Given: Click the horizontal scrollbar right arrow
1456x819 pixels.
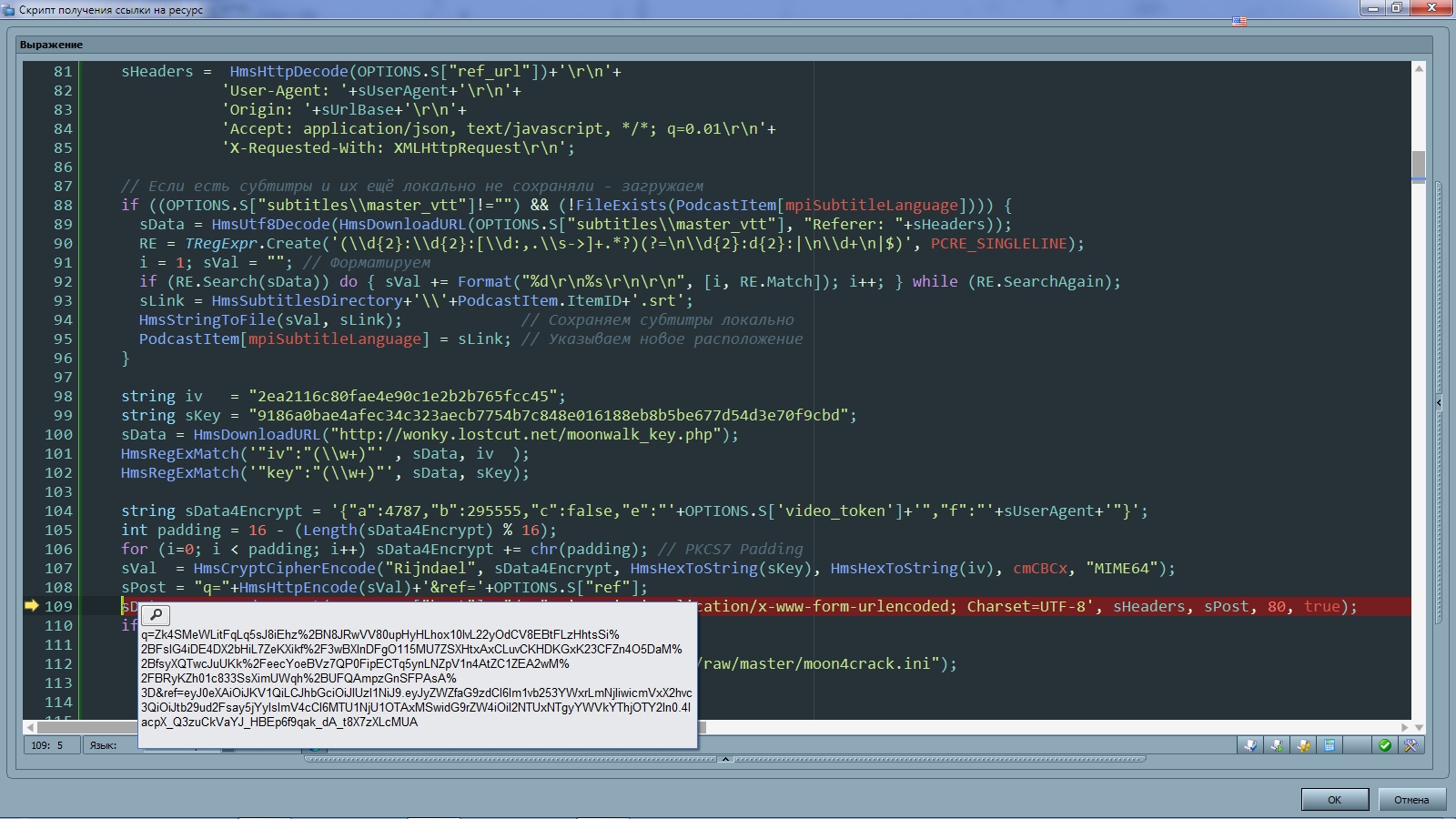Looking at the screenshot, I should (x=1405, y=727).
